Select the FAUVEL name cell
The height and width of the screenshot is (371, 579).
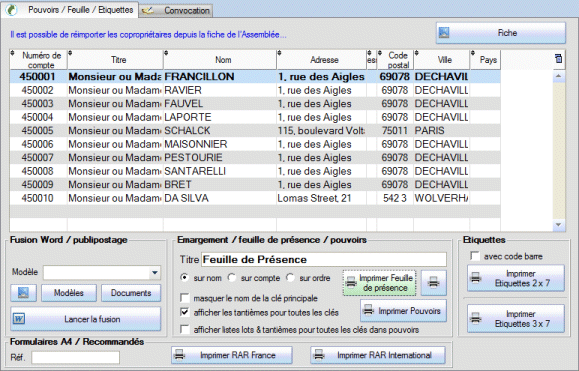(220, 104)
